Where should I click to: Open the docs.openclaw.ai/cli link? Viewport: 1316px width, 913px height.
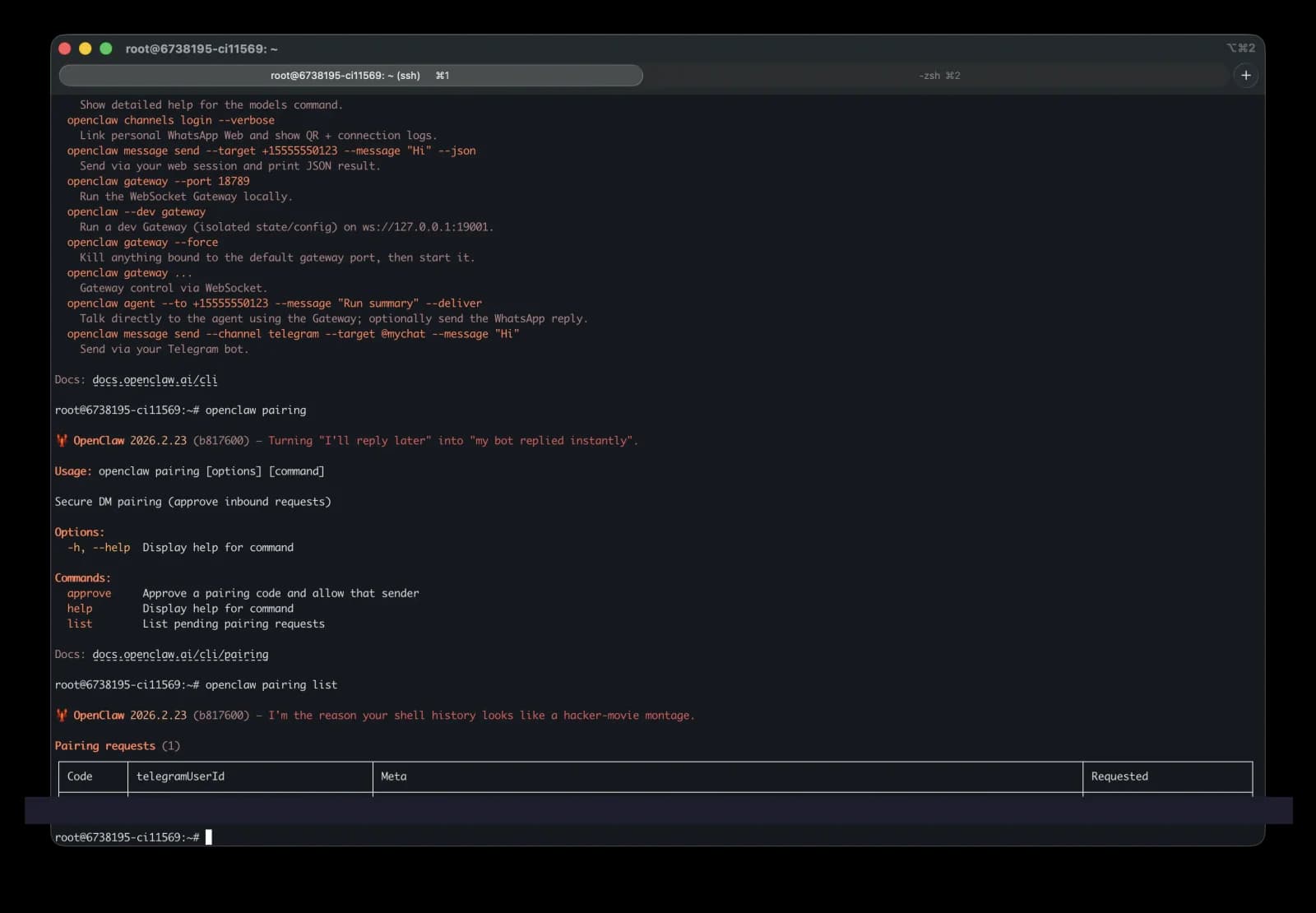coord(155,380)
